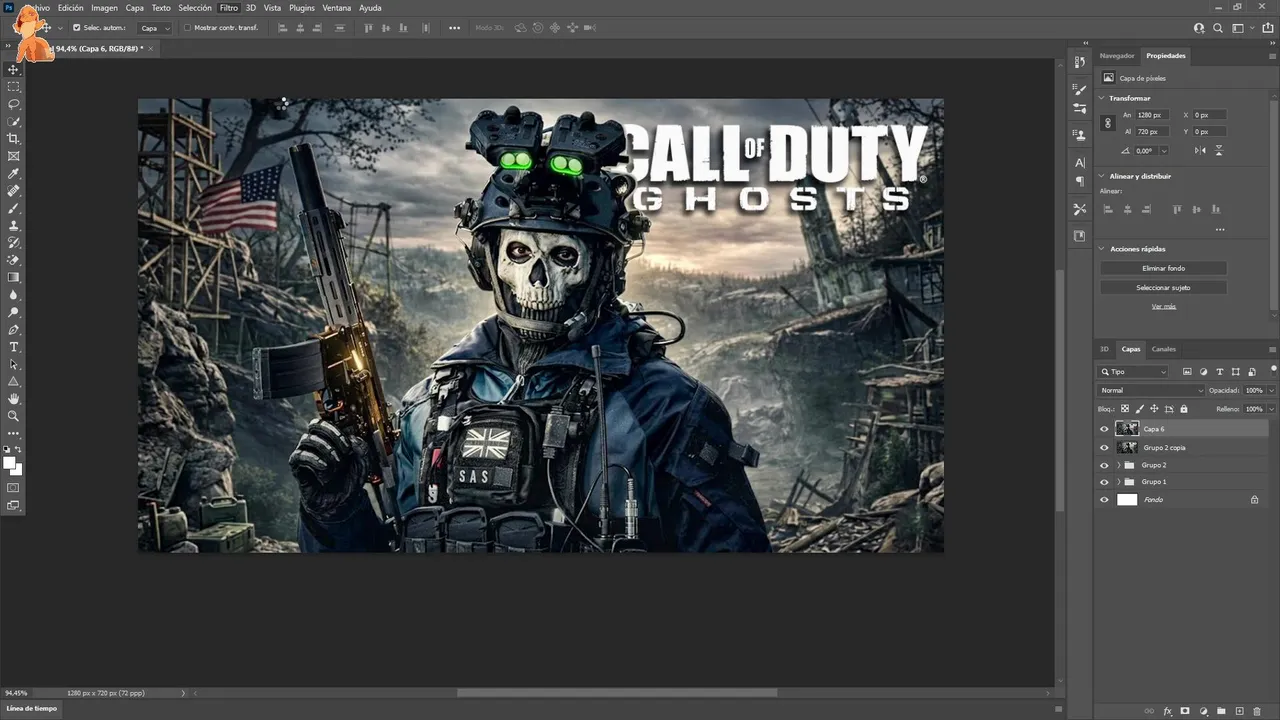Collapse the Alinear y distribuir section
The image size is (1280, 720).
[x=1103, y=176]
